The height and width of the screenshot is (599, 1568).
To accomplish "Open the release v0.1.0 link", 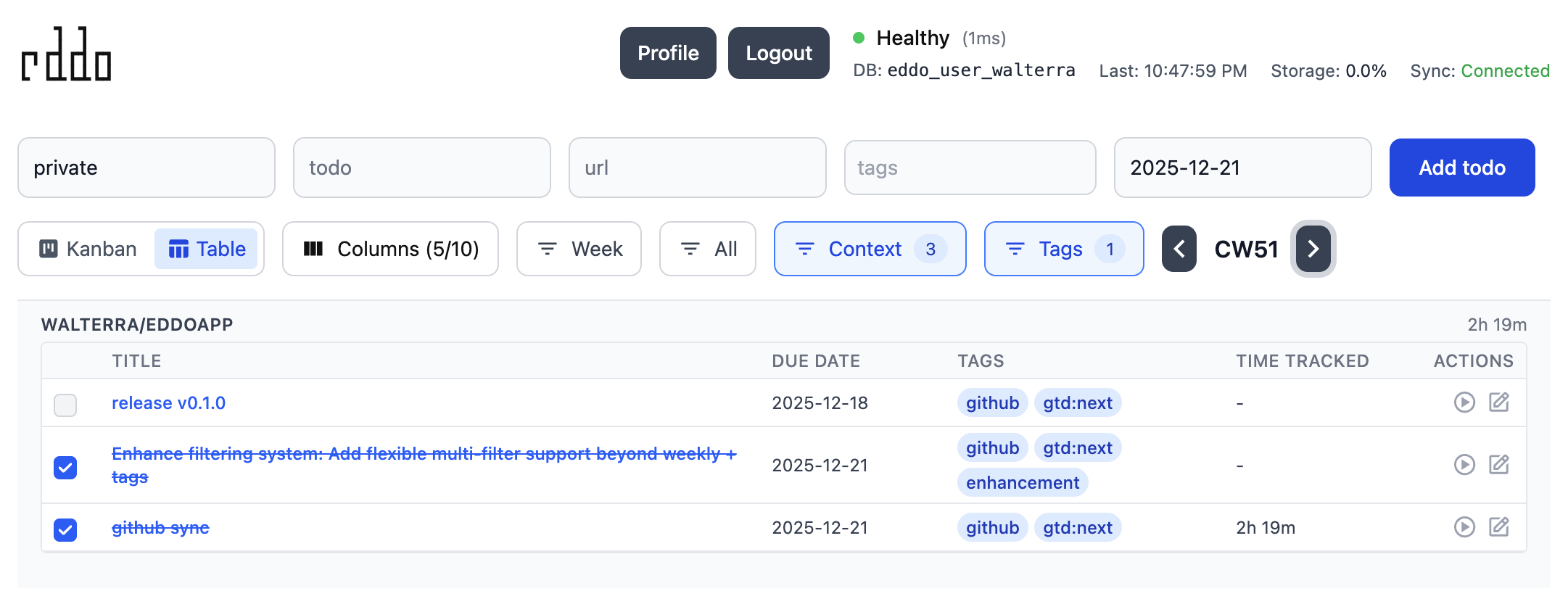I will [168, 402].
